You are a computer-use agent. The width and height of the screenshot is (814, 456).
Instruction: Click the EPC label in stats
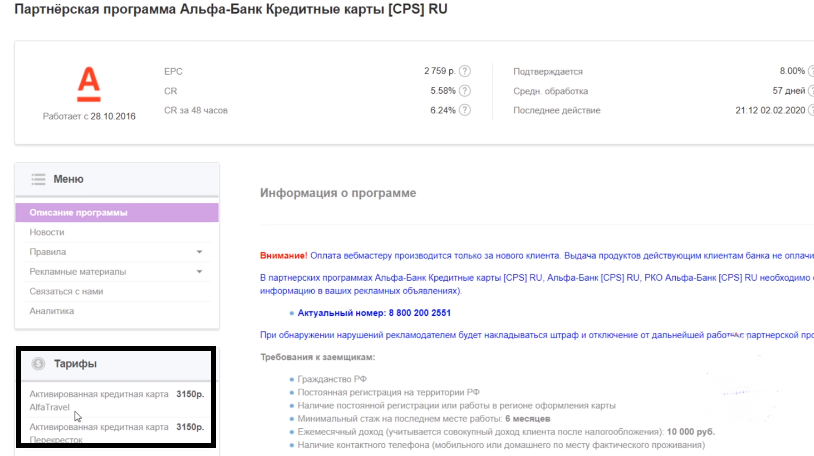coord(173,72)
